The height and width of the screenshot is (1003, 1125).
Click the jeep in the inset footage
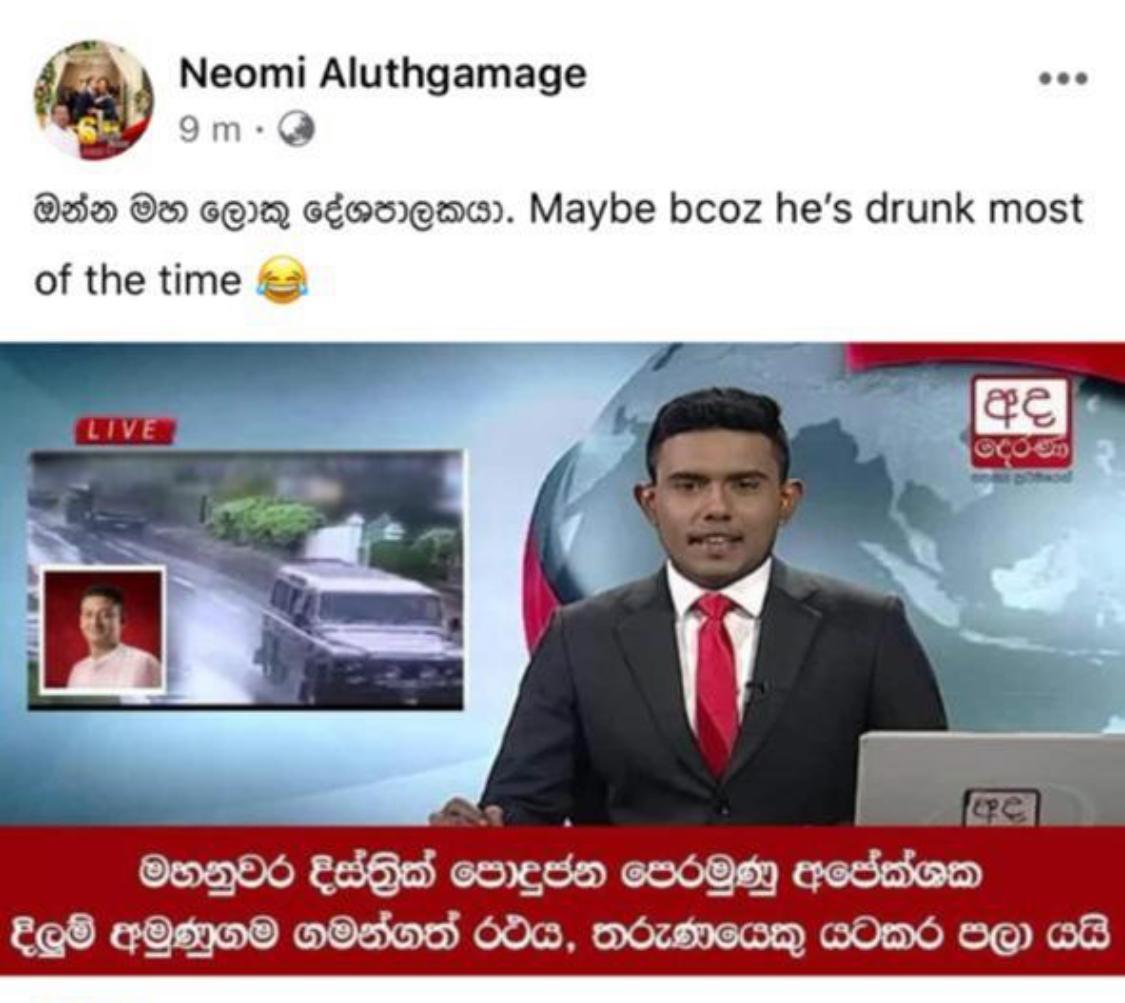pyautogui.click(x=359, y=631)
